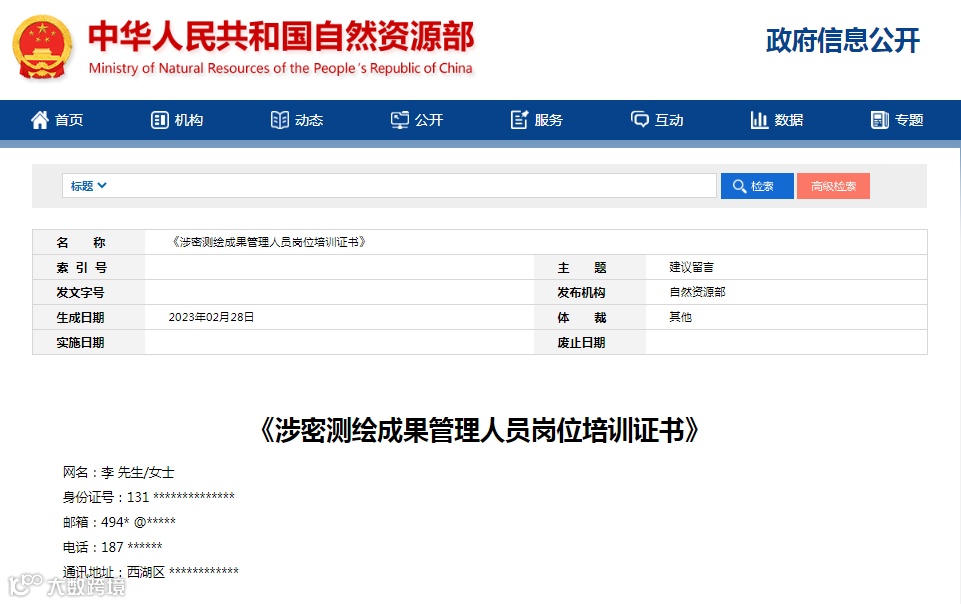The image size is (961, 604).
Task: Click the 发文字号 row label
Action: click(80, 293)
